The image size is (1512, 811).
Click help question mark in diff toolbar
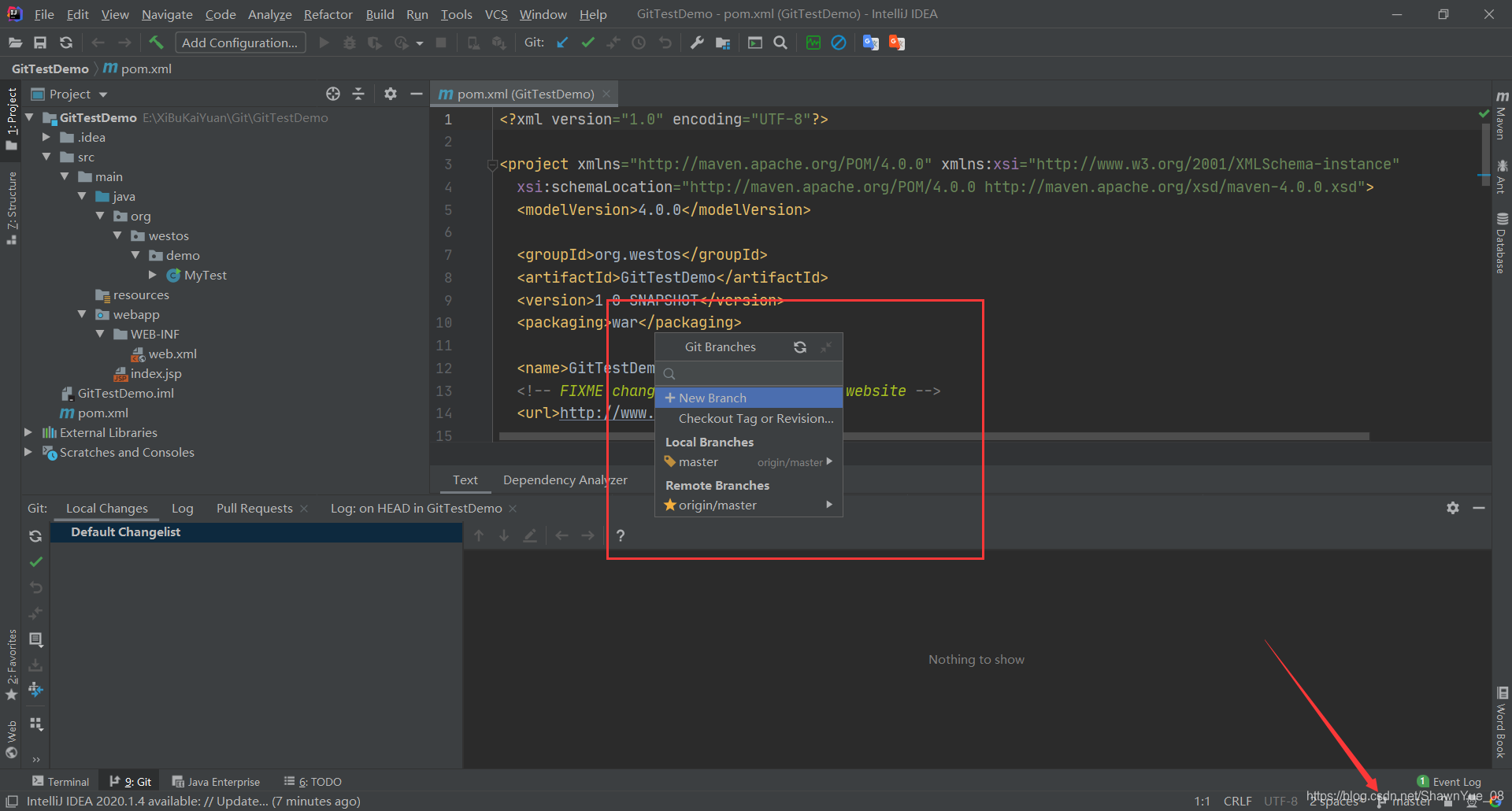pyautogui.click(x=621, y=535)
